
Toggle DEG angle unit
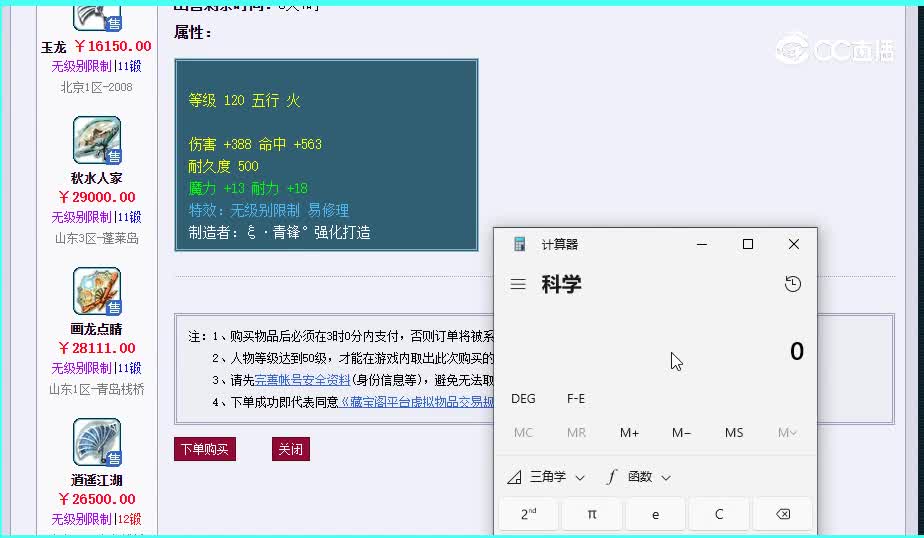(523, 399)
